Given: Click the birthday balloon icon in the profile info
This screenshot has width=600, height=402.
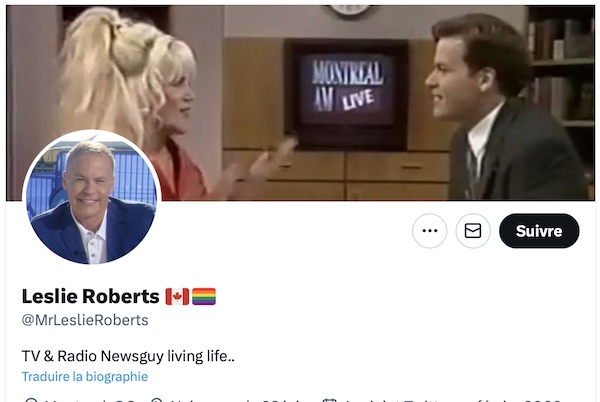Looking at the screenshot, I should (x=157, y=400).
